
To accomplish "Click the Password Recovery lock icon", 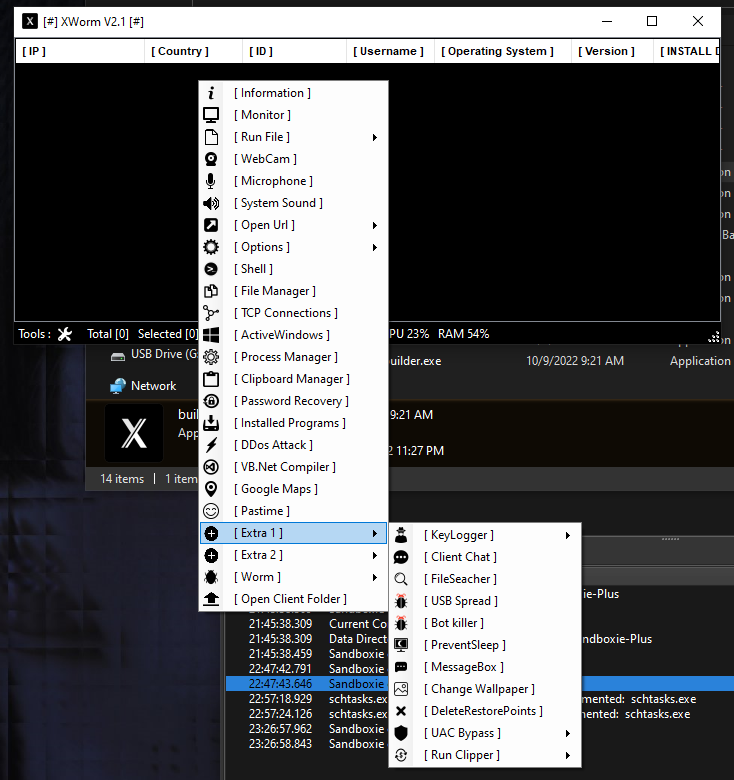I will click(211, 401).
